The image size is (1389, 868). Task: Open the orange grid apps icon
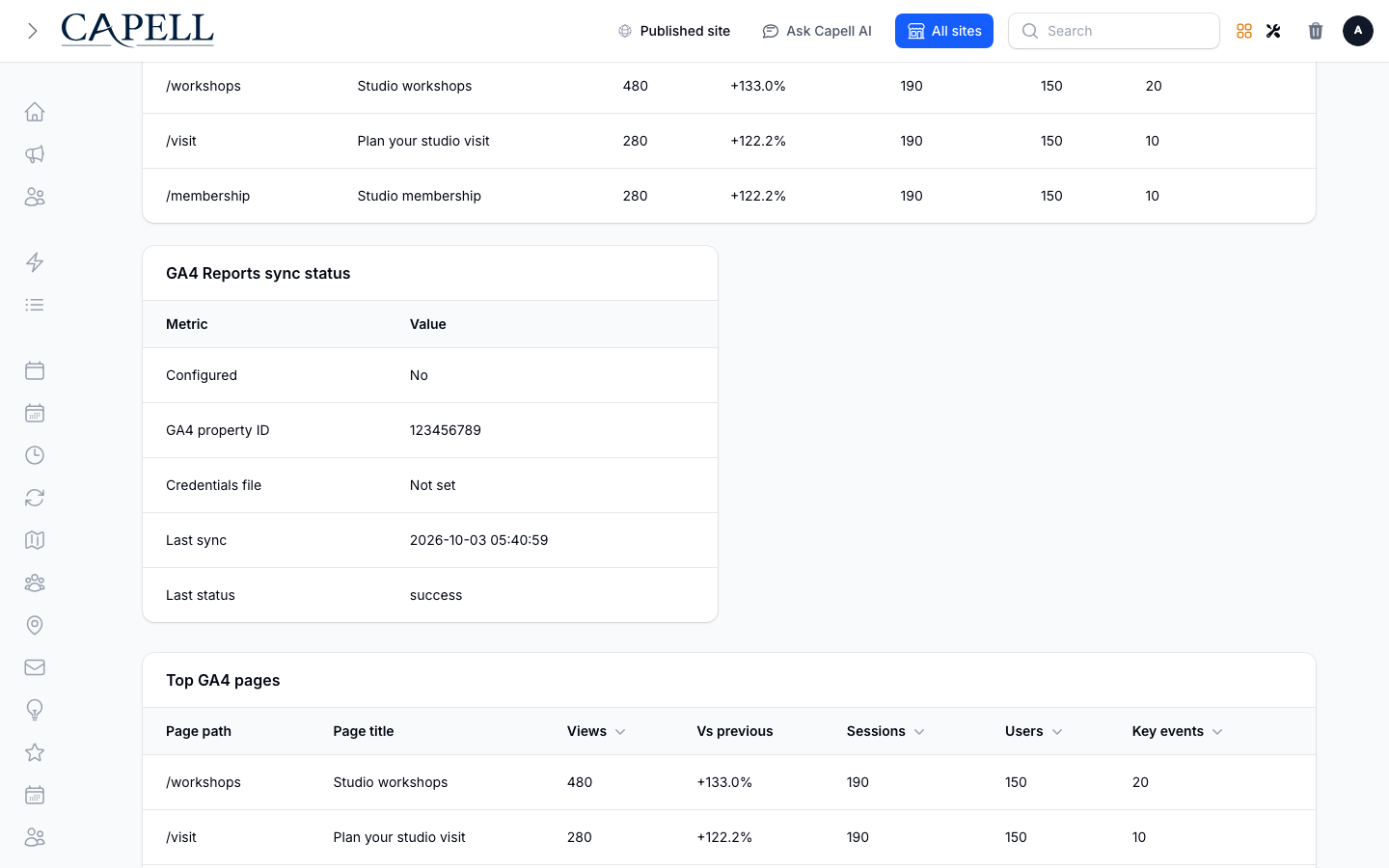(1244, 31)
